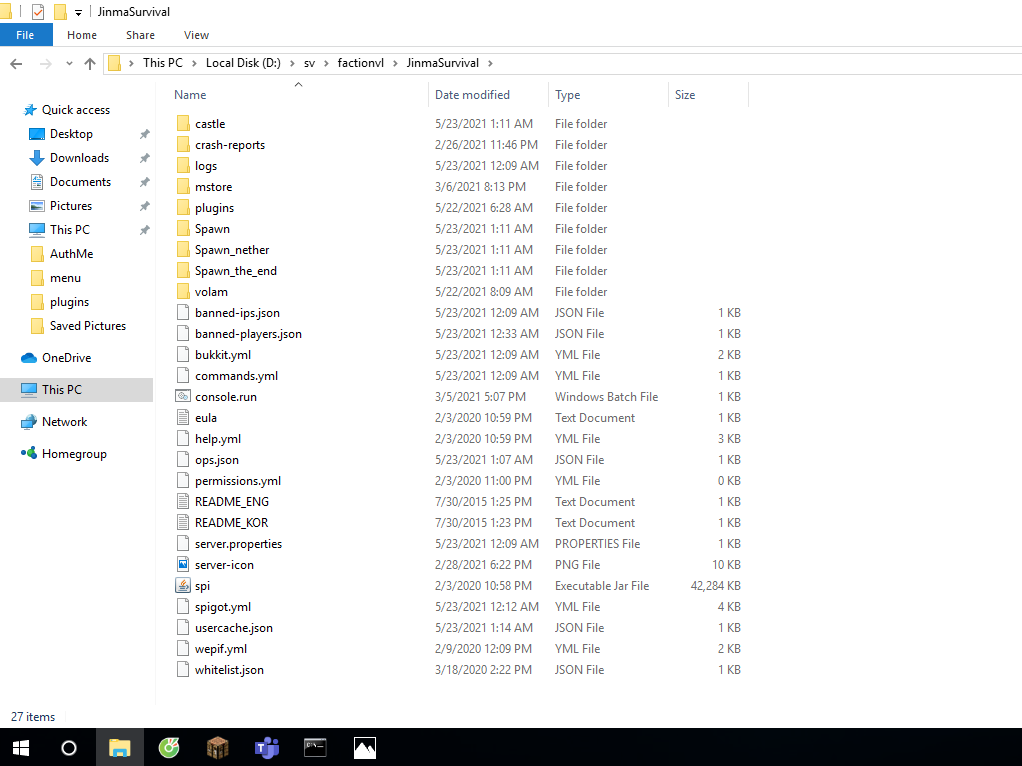
Task: Switch to the Share ribbon tab
Action: click(140, 35)
